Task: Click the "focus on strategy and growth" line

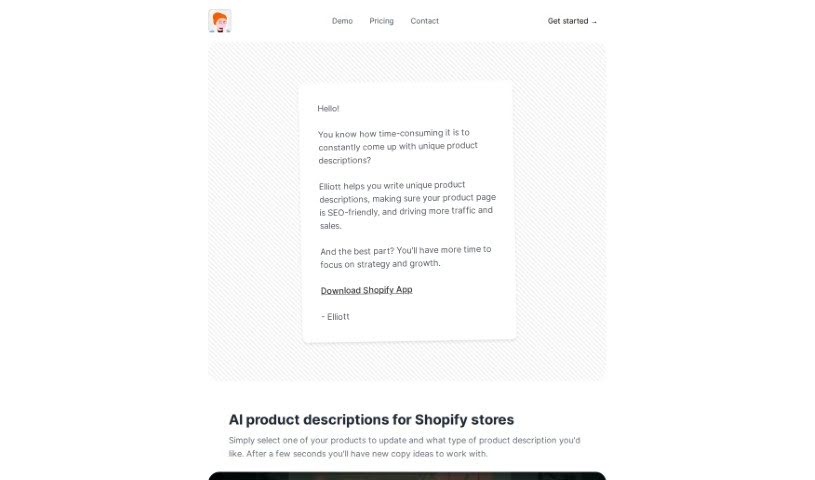Action: click(x=380, y=264)
